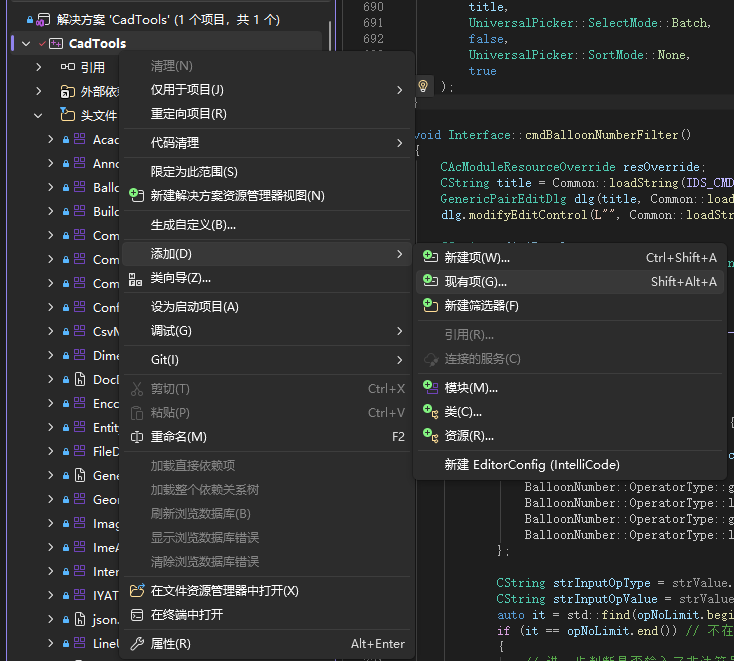Choose 新建筛选器(F)

click(570, 306)
